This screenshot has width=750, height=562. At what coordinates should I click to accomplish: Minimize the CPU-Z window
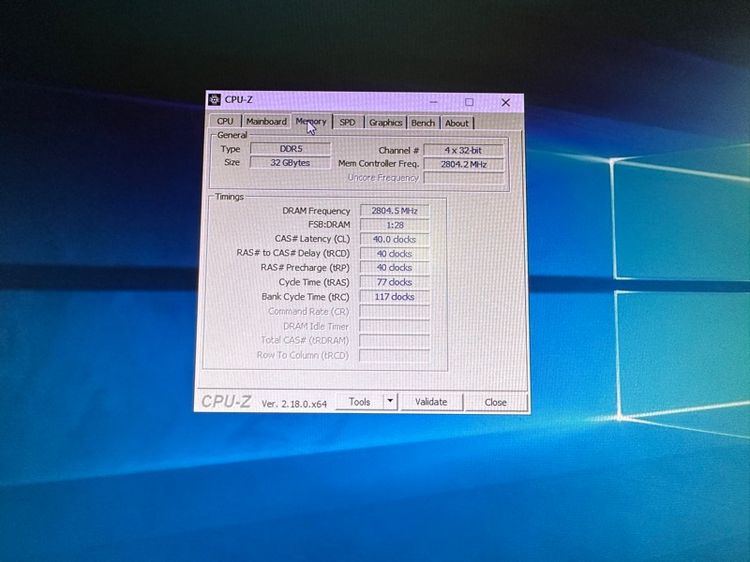[433, 102]
